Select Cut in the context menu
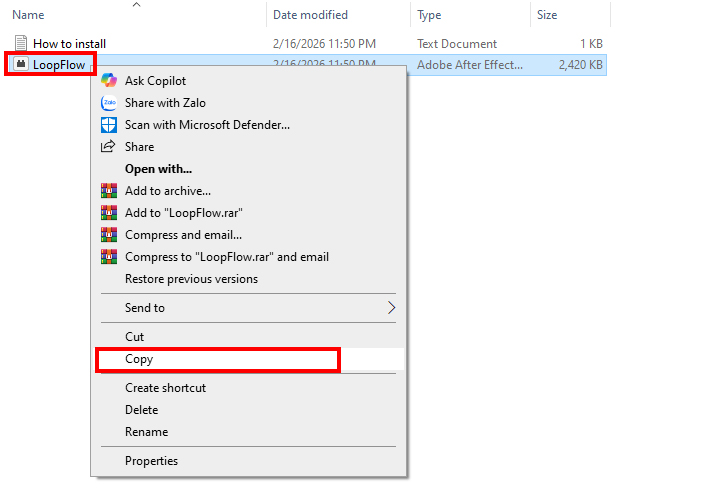 click(x=134, y=337)
